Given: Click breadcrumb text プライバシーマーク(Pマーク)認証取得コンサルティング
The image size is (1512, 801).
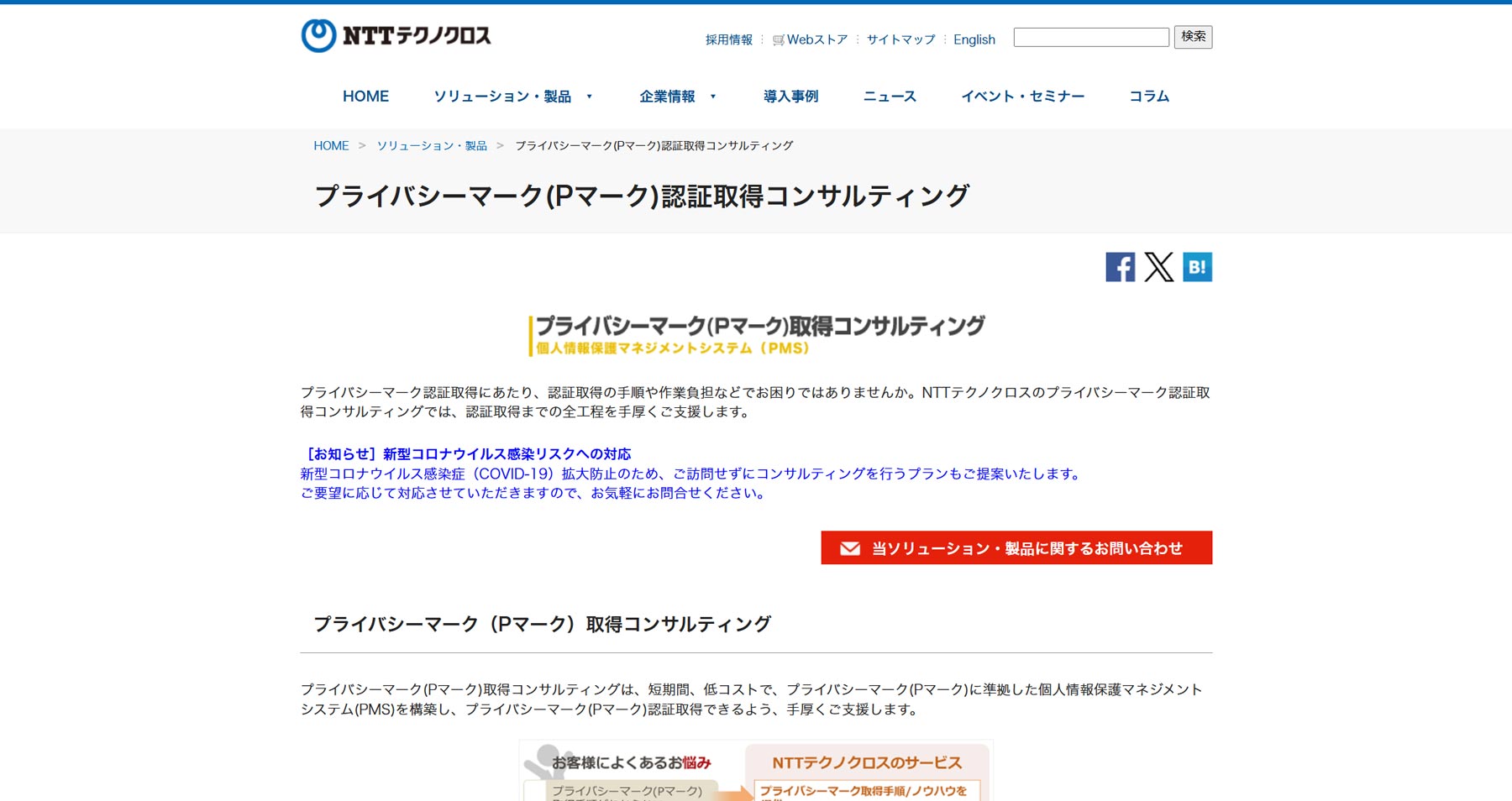Looking at the screenshot, I should [x=654, y=145].
